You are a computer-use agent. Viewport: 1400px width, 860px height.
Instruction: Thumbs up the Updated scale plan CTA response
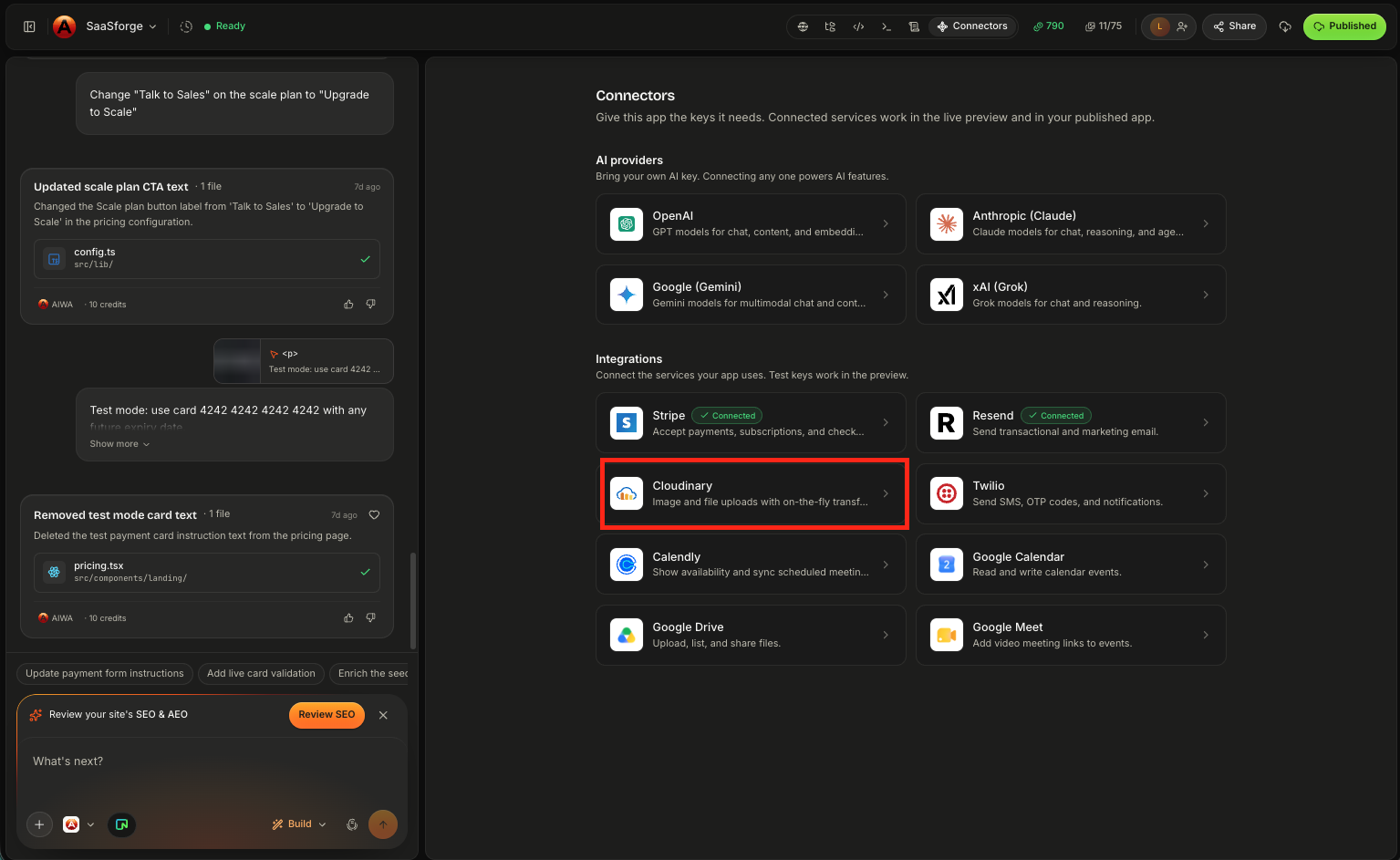tap(348, 305)
